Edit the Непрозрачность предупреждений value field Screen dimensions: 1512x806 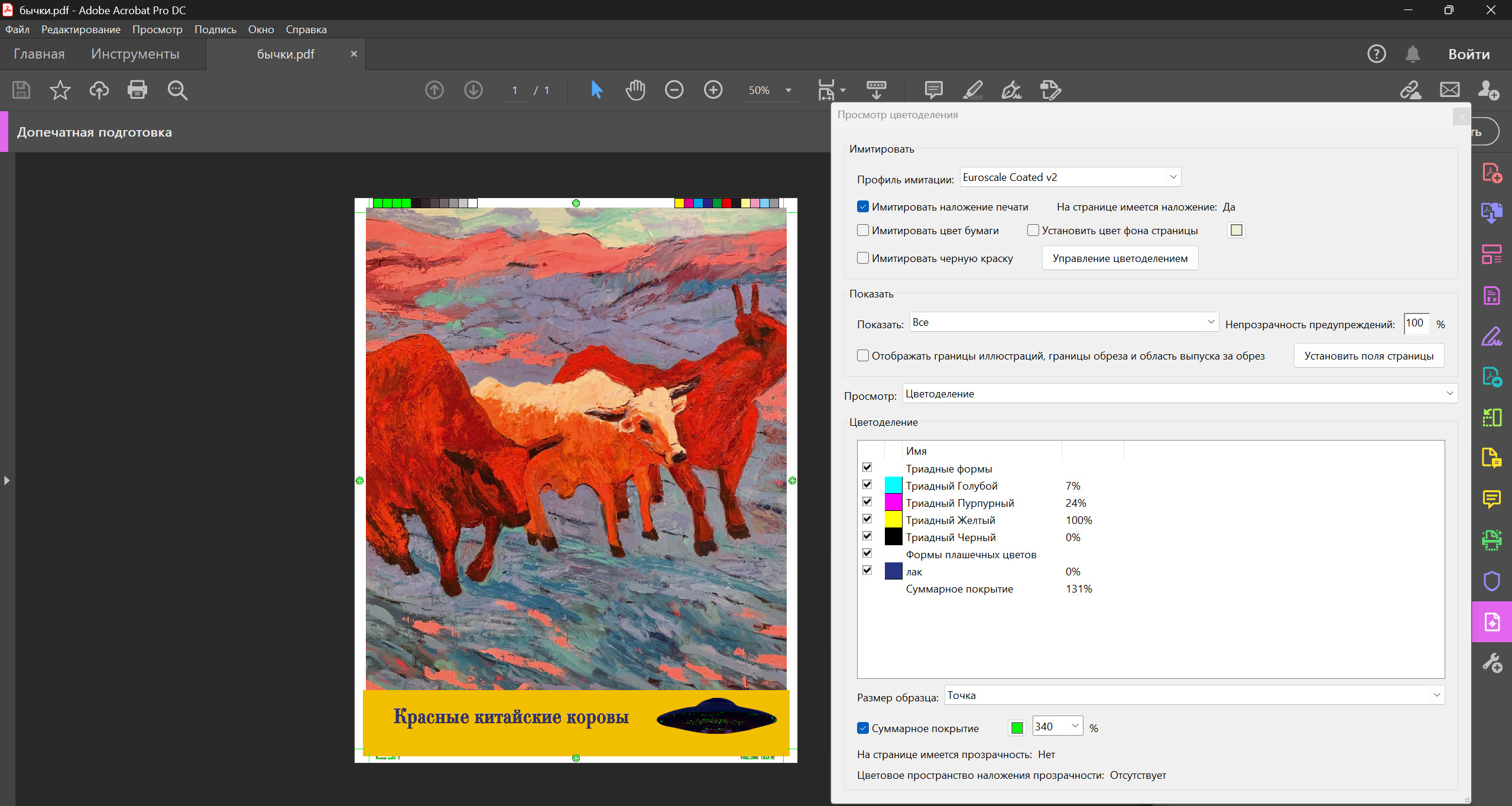point(1416,323)
